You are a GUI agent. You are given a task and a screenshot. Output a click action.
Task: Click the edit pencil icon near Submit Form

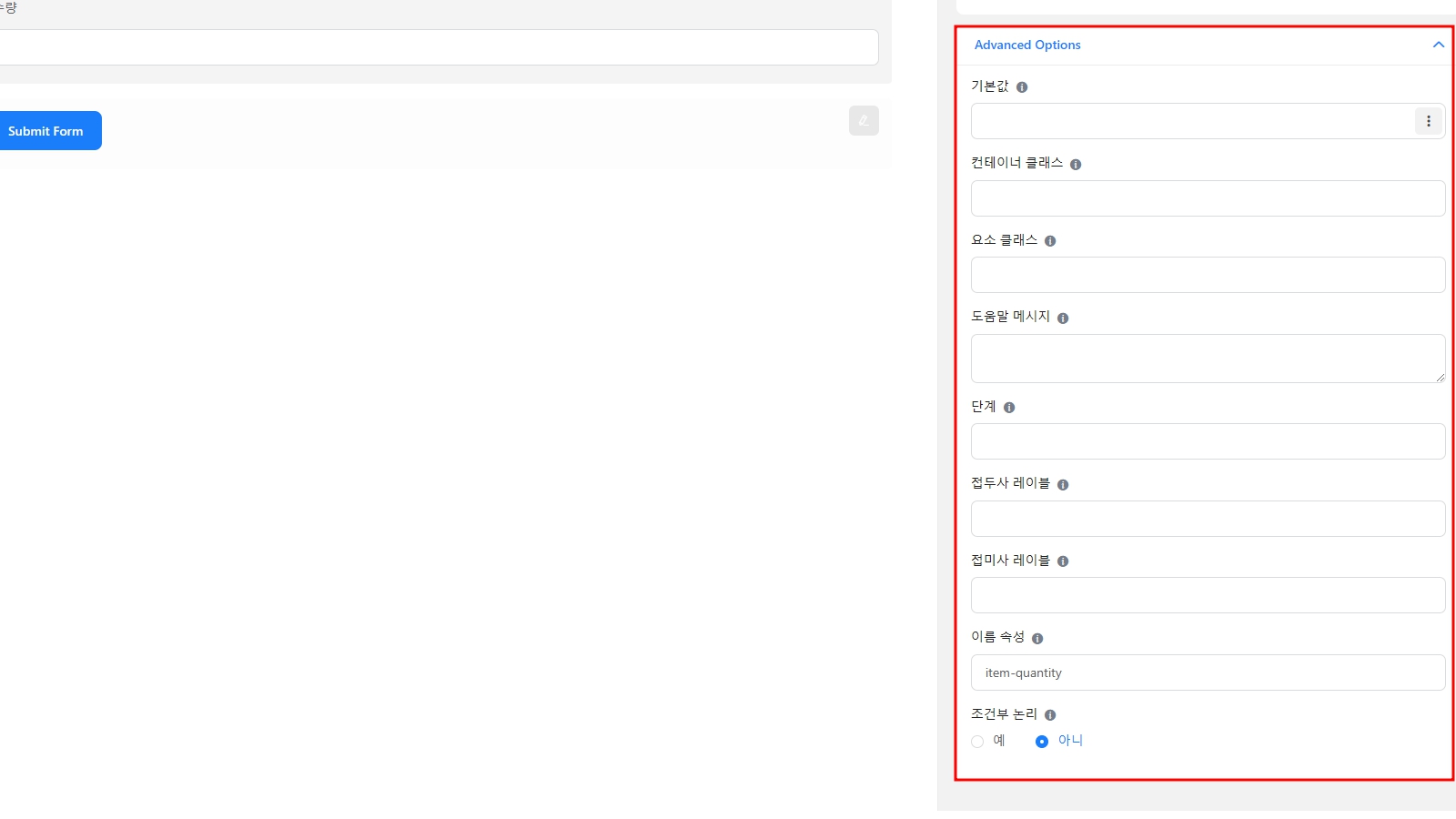pyautogui.click(x=864, y=120)
